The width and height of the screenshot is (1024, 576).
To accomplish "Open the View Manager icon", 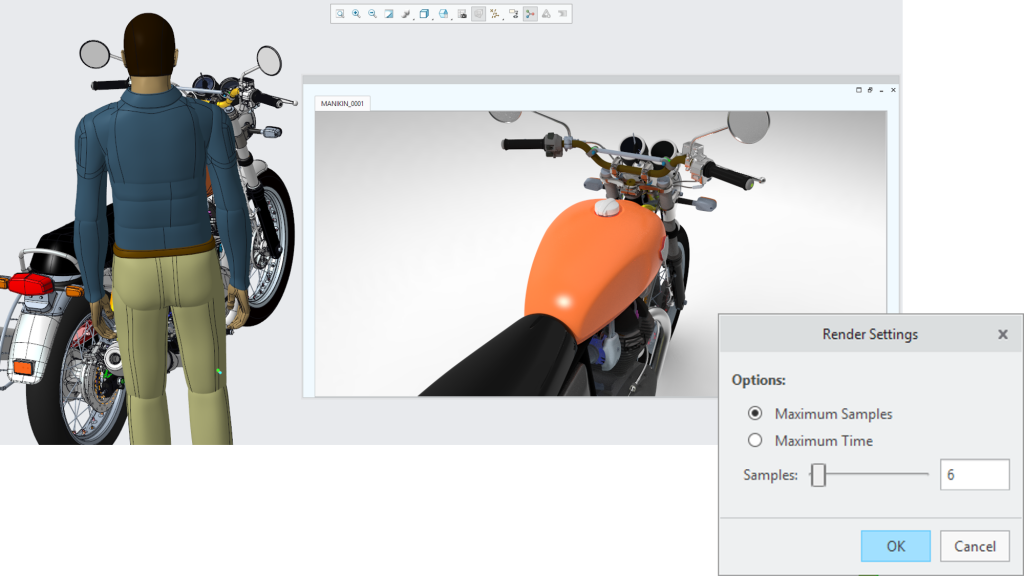I will [460, 14].
